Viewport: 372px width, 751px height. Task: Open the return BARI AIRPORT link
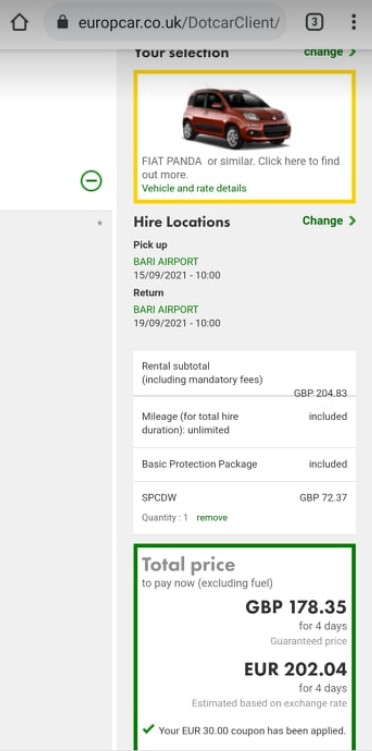point(166,309)
